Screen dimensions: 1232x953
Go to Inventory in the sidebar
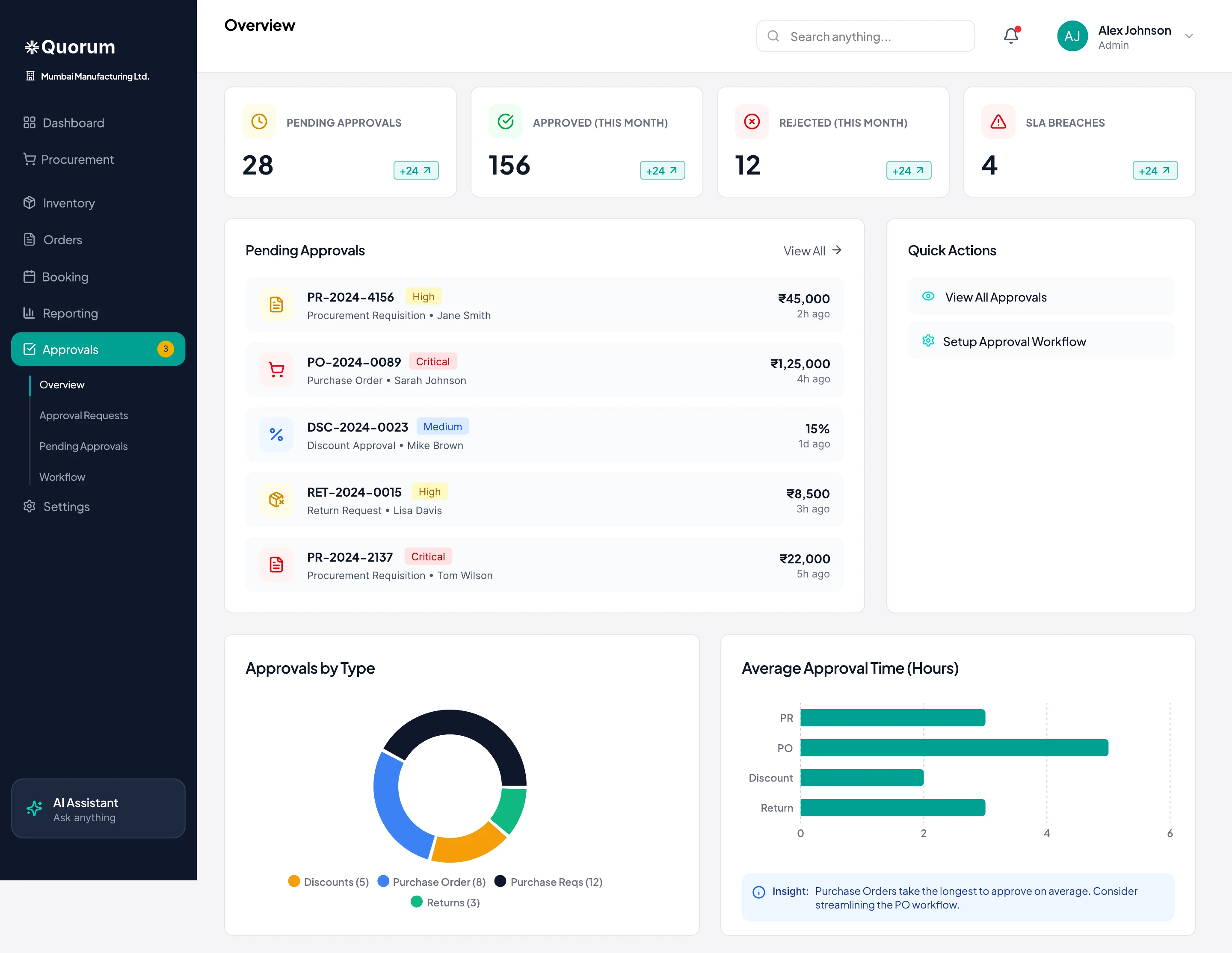click(x=98, y=203)
